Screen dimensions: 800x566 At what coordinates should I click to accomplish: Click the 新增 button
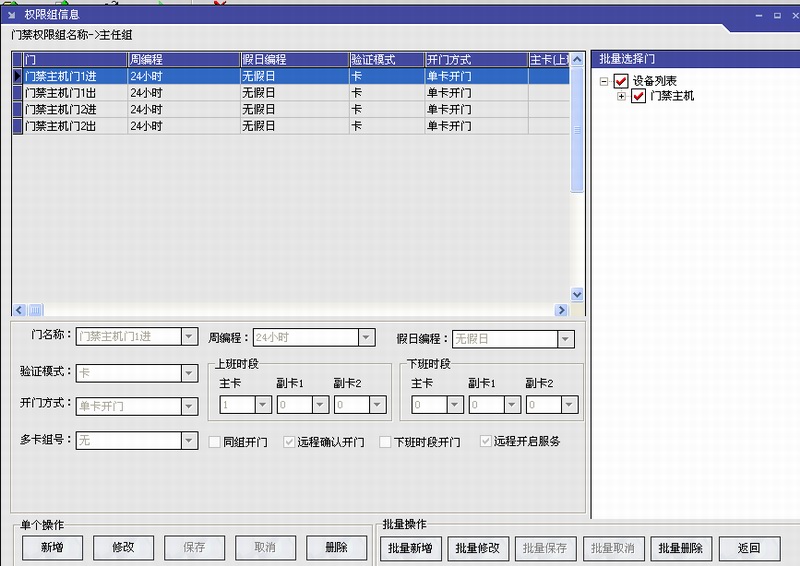coord(53,547)
